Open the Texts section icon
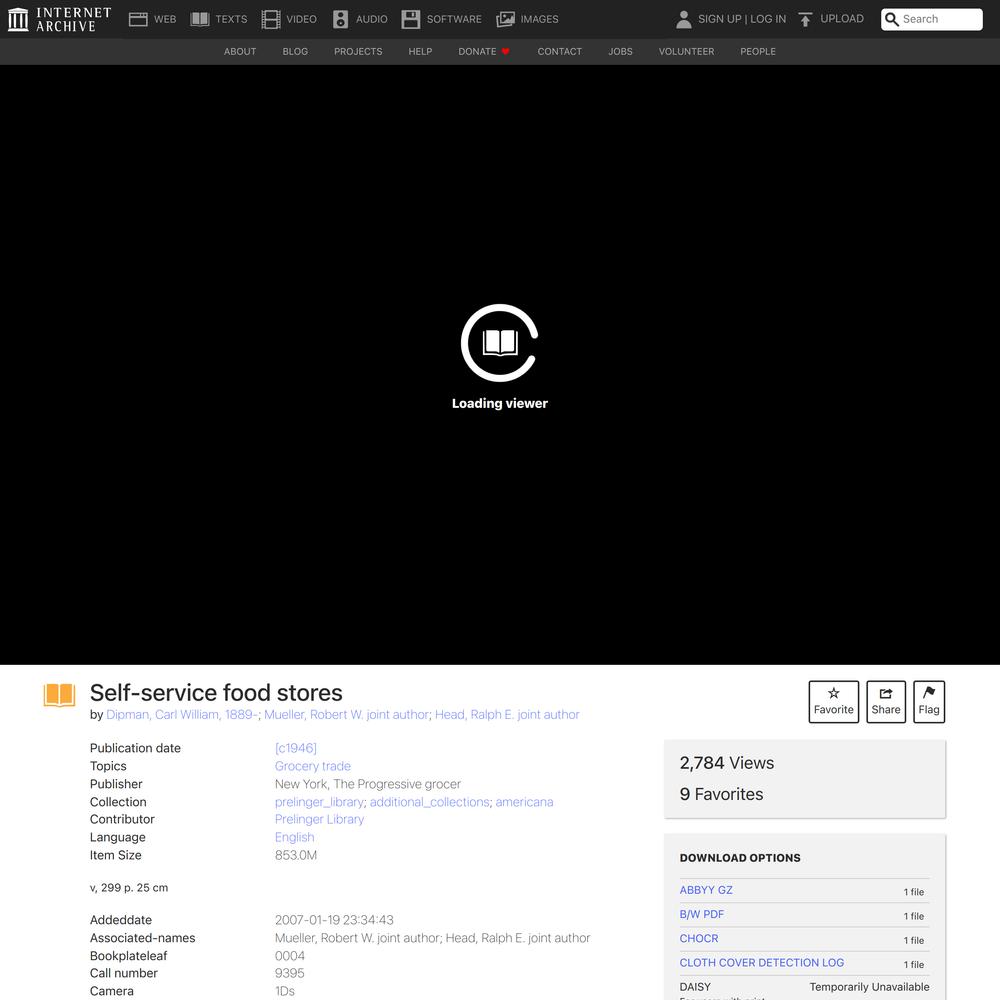The width and height of the screenshot is (1000, 1000). pos(200,19)
